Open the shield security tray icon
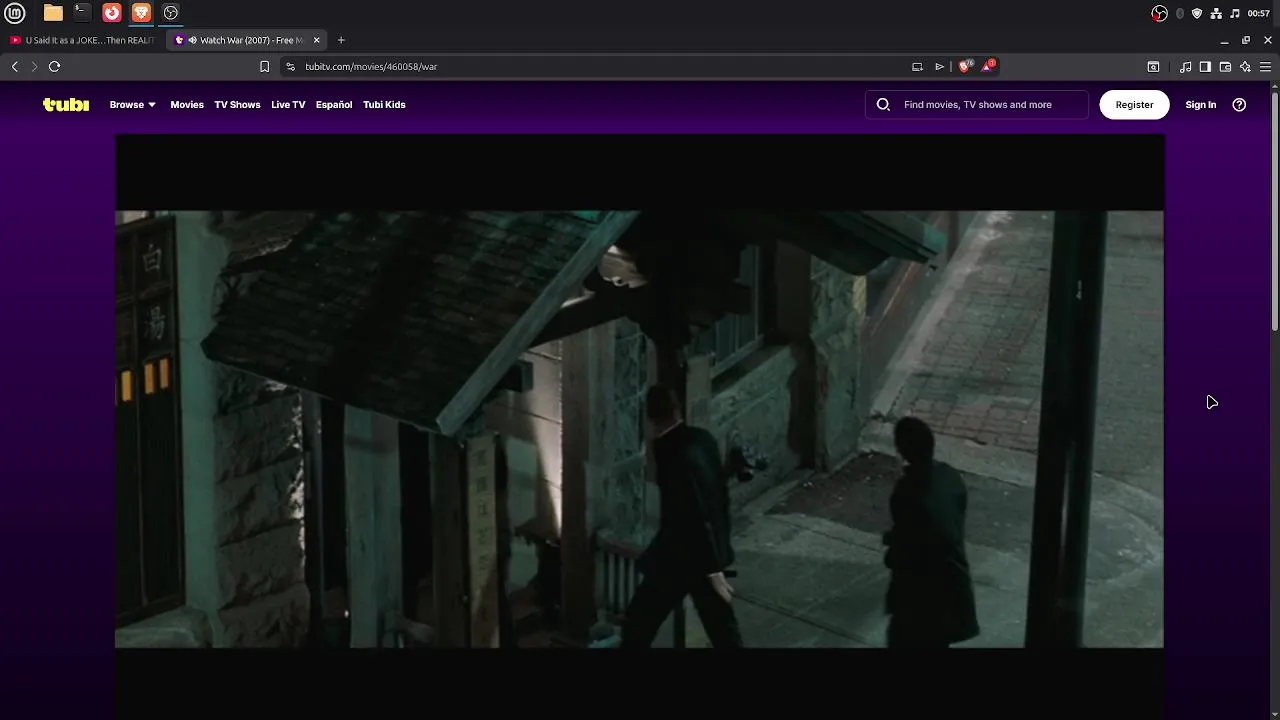 [x=1197, y=13]
